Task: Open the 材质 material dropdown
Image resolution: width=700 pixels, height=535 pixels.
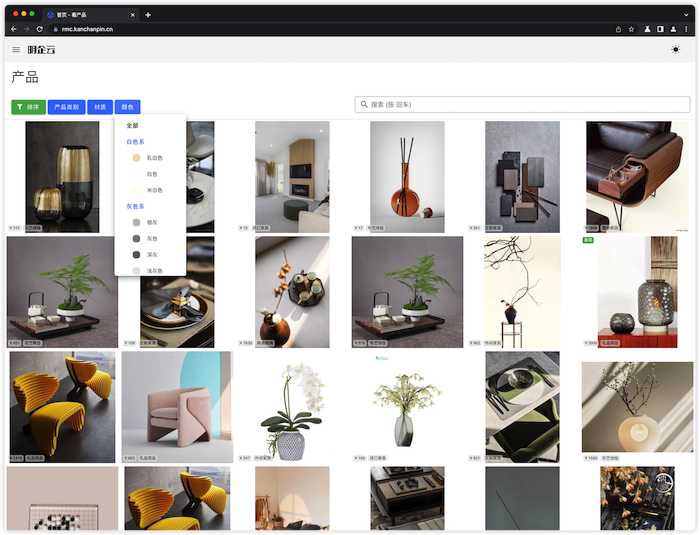Action: (100, 107)
